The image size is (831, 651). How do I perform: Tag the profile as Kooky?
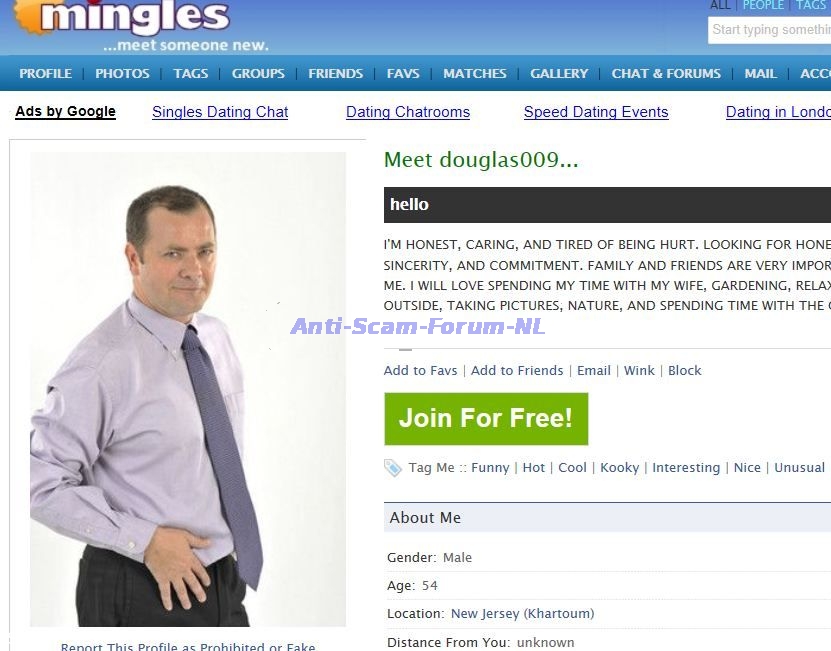point(620,468)
